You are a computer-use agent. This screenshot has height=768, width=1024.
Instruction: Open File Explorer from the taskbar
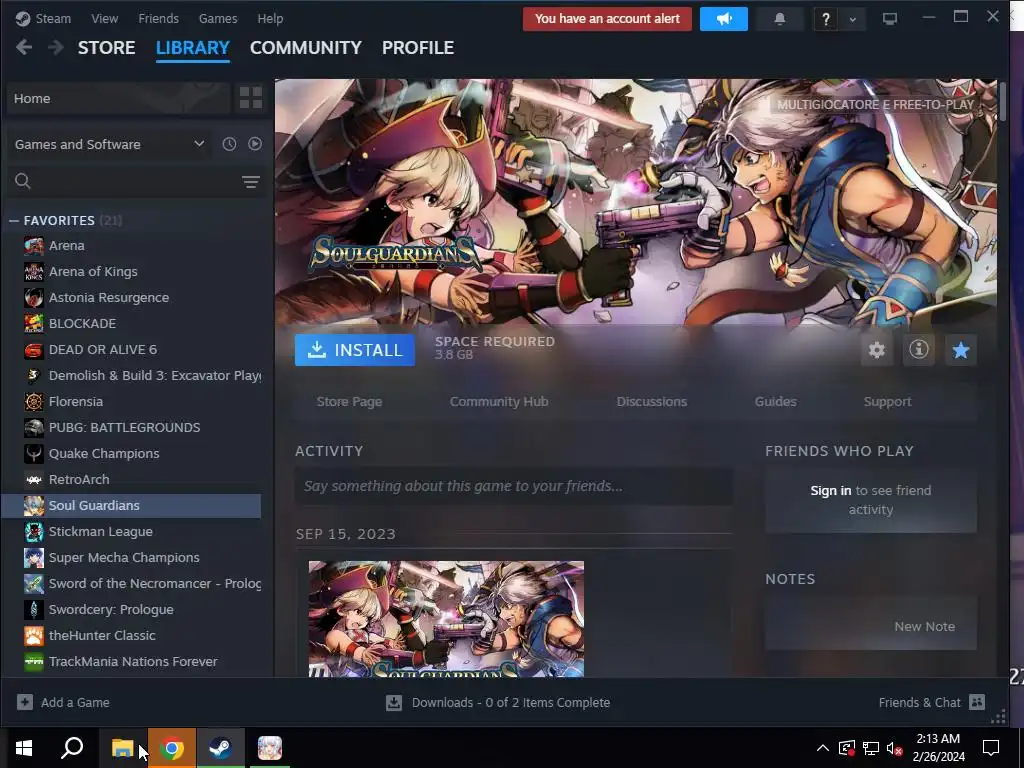click(122, 748)
